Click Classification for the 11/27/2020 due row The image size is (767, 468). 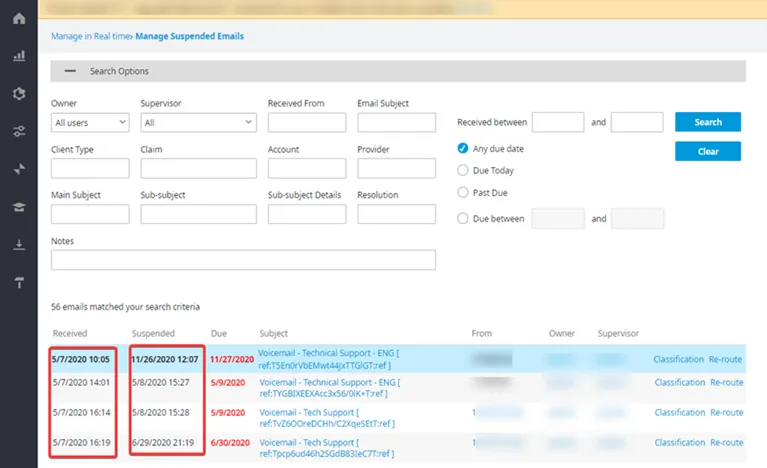point(678,359)
